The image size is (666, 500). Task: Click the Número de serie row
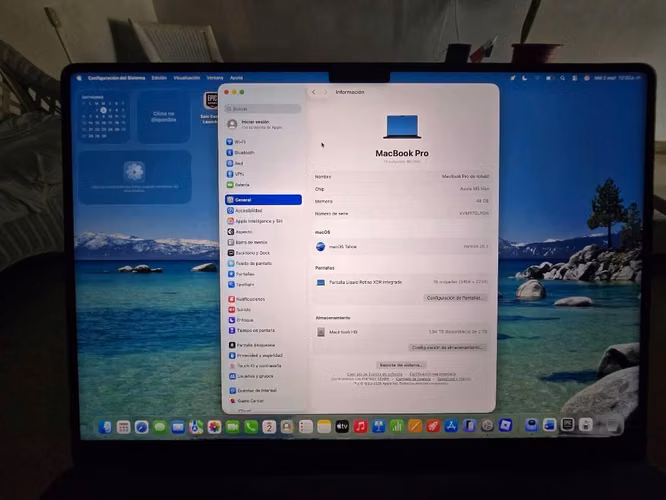tap(401, 213)
